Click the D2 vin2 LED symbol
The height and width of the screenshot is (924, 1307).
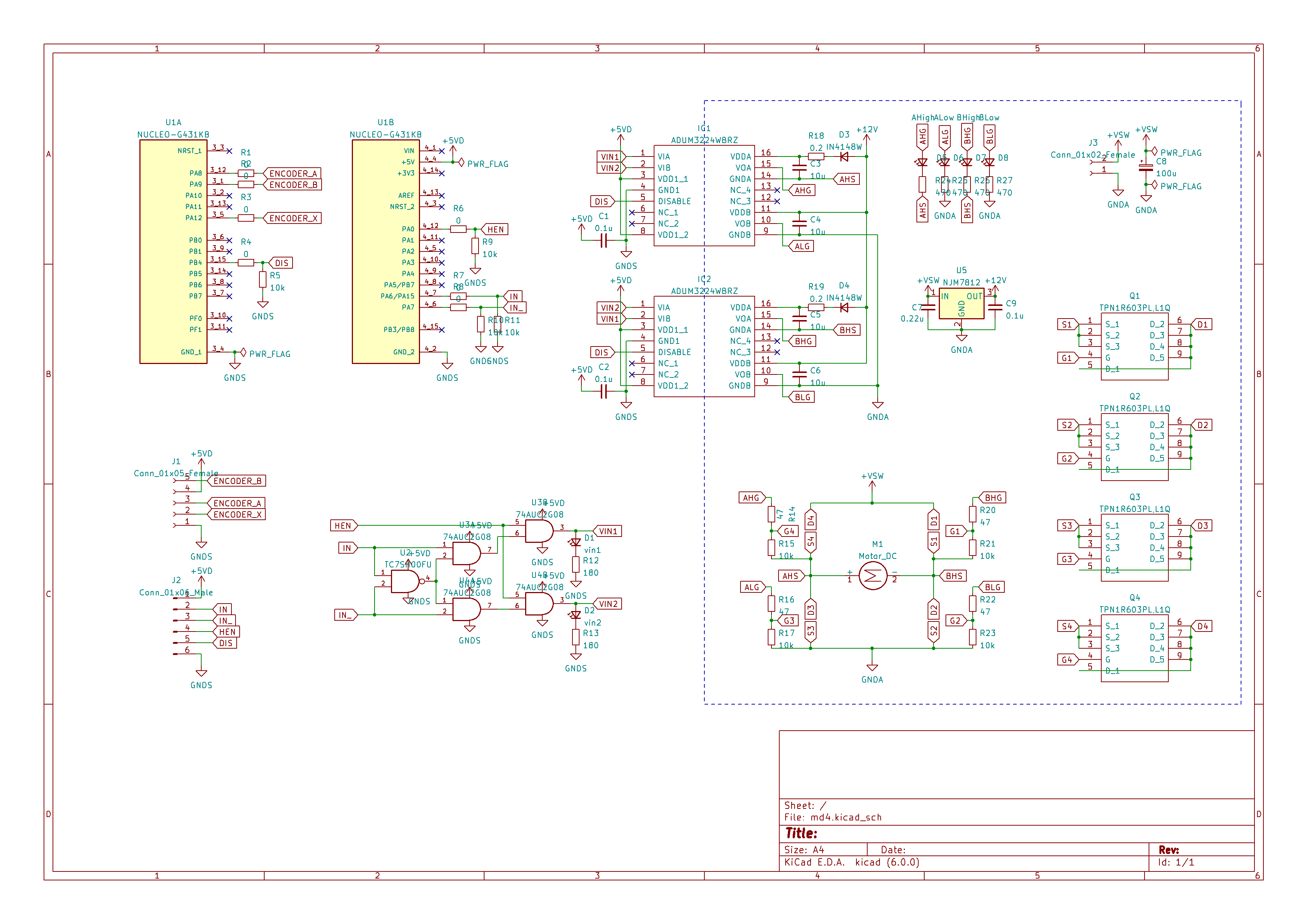point(575,615)
